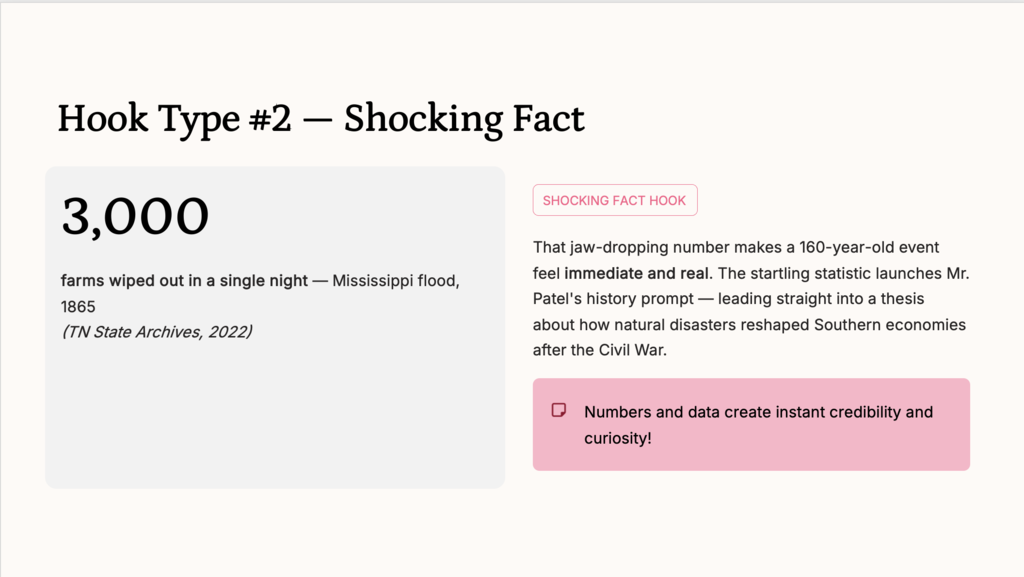The height and width of the screenshot is (577, 1024).
Task: Click the Mississippi flood text
Action: coord(395,281)
